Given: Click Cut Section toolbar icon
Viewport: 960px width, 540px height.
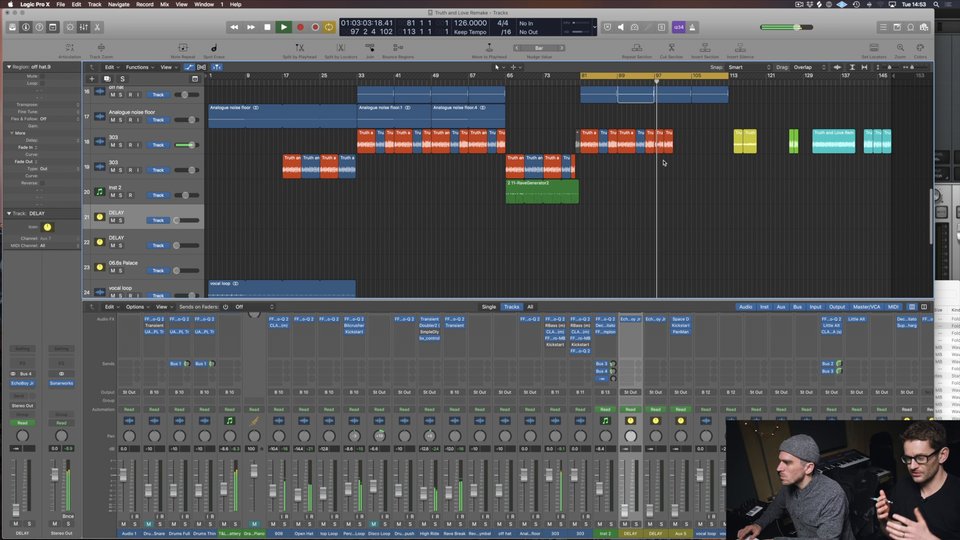Looking at the screenshot, I should coord(671,48).
